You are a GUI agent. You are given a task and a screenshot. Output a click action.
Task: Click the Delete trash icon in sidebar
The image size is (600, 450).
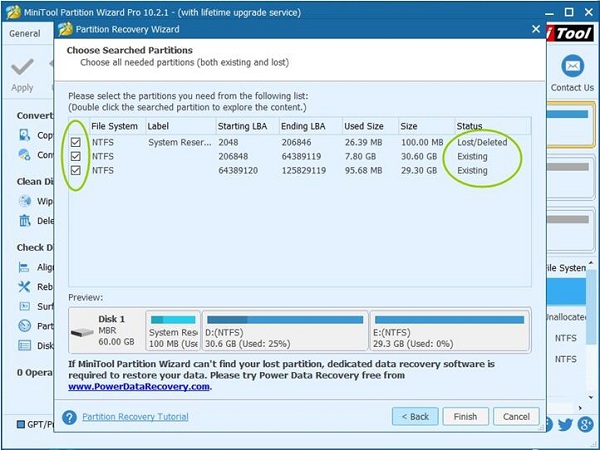point(25,220)
